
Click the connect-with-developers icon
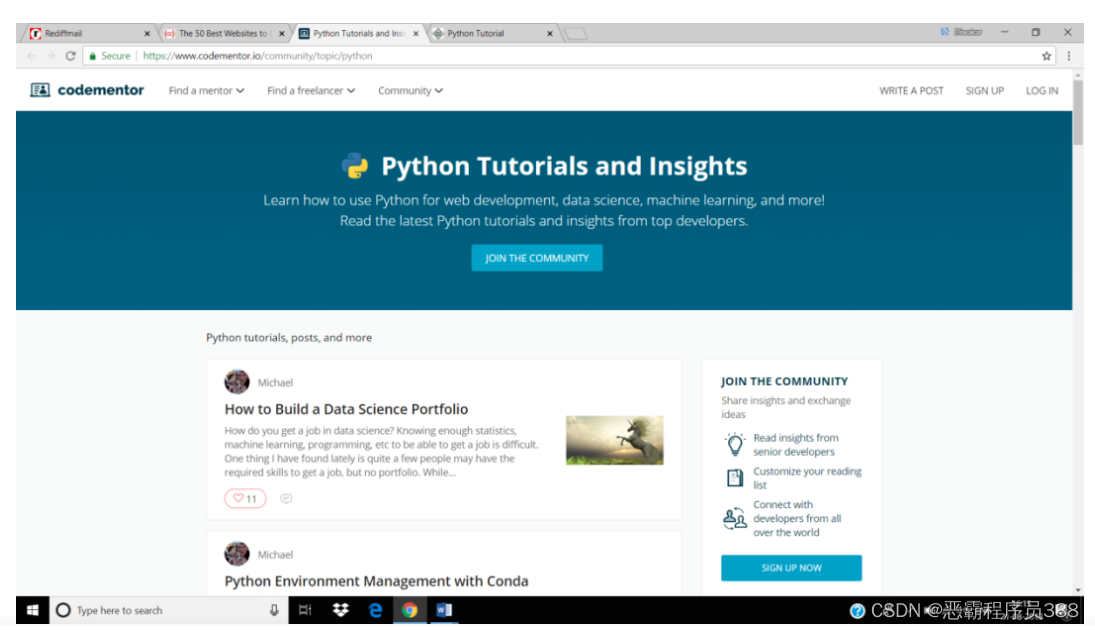735,517
